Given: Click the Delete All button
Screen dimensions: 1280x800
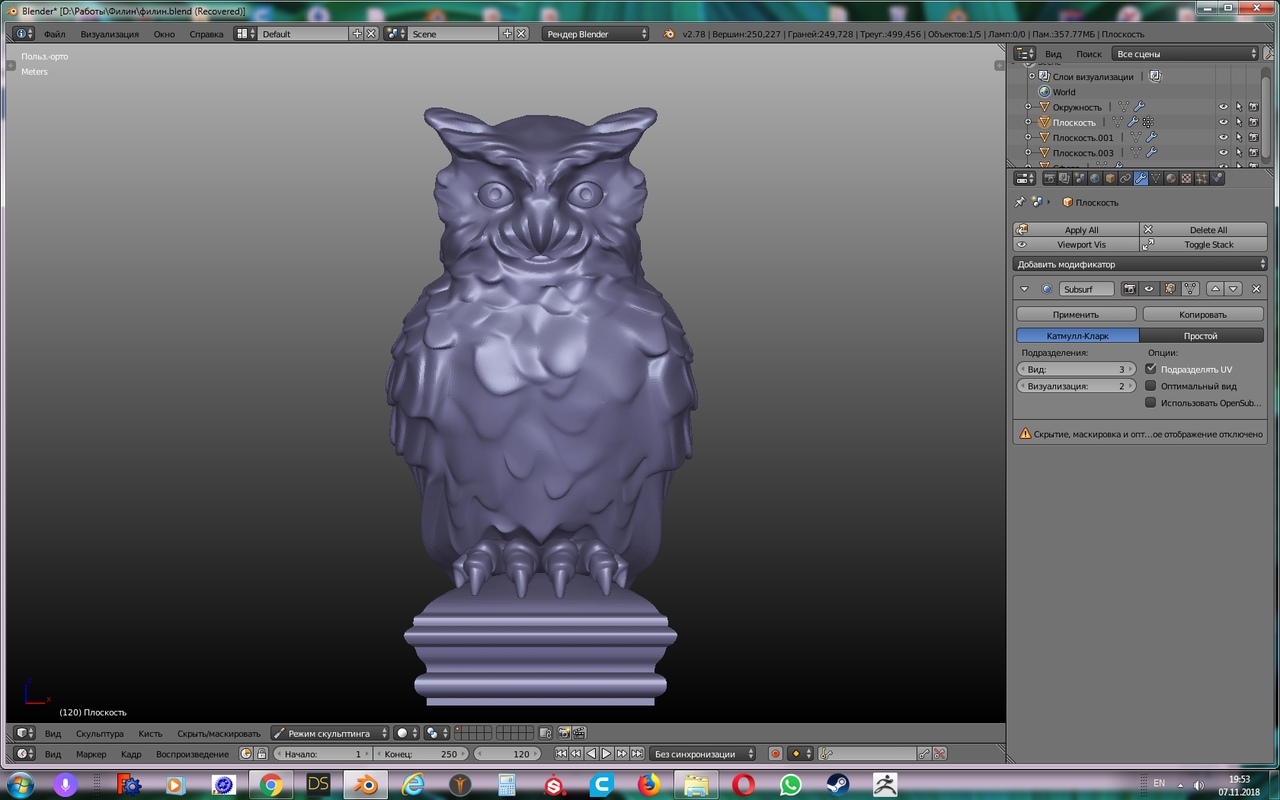Looking at the screenshot, I should (1204, 230).
